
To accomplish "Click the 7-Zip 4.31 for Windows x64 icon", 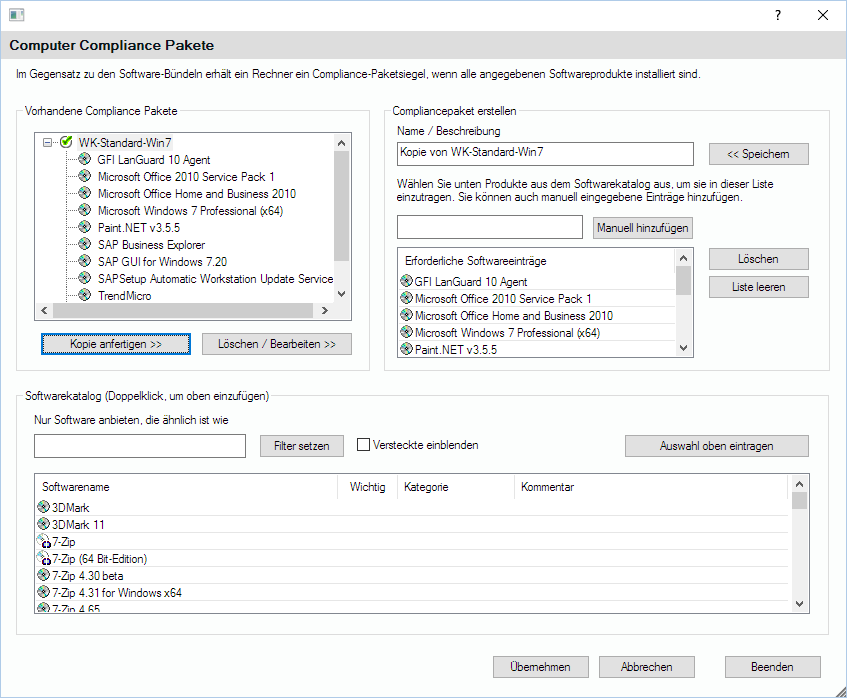I will pos(44,592).
